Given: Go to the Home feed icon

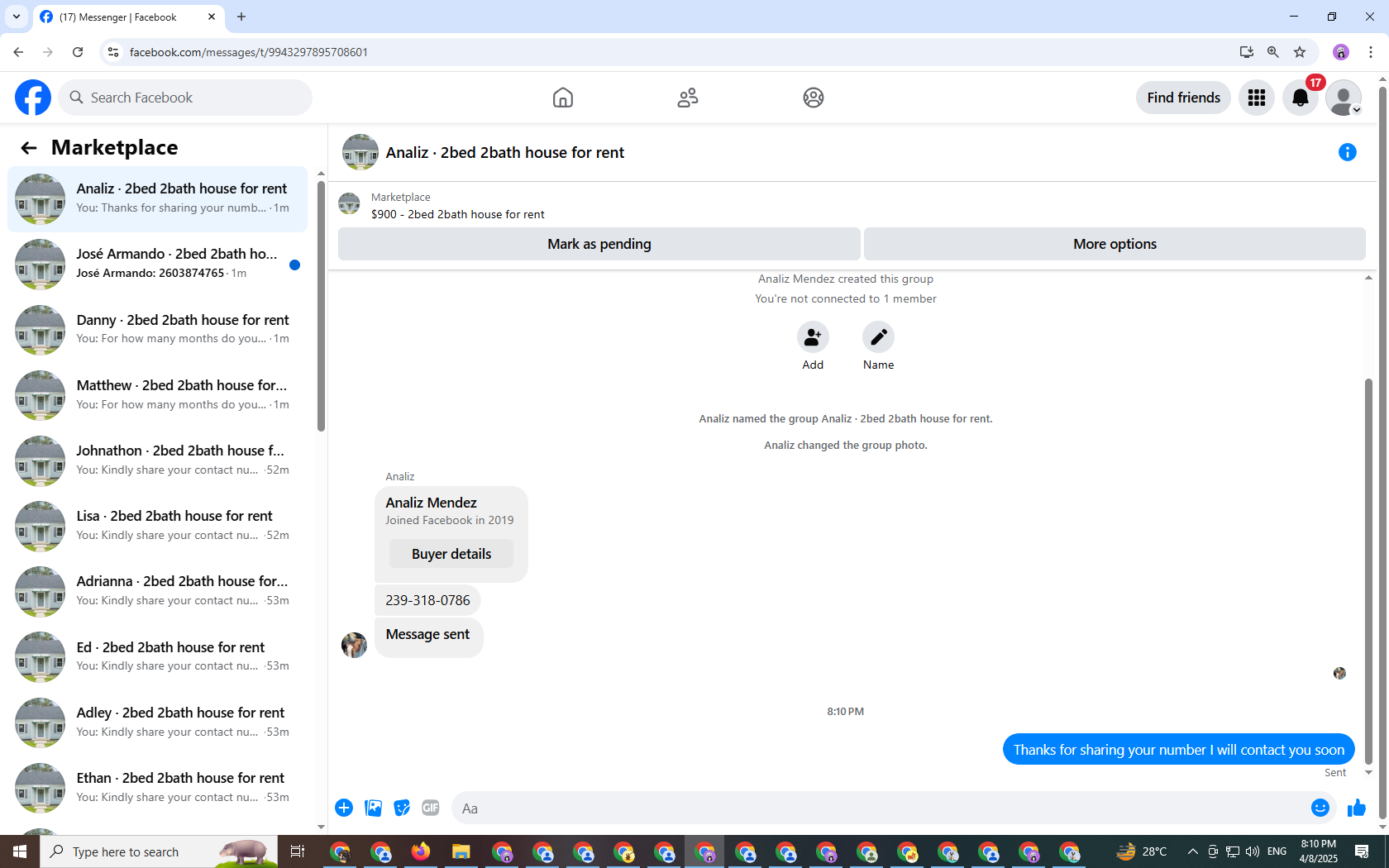Looking at the screenshot, I should [x=563, y=98].
